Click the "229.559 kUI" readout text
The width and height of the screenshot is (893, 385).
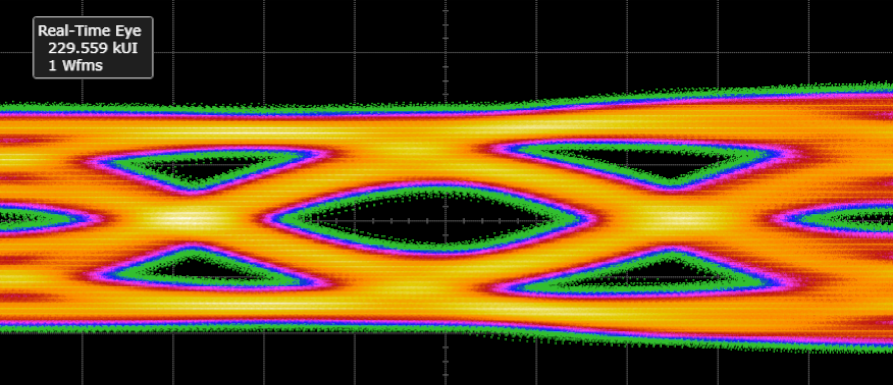click(93, 48)
